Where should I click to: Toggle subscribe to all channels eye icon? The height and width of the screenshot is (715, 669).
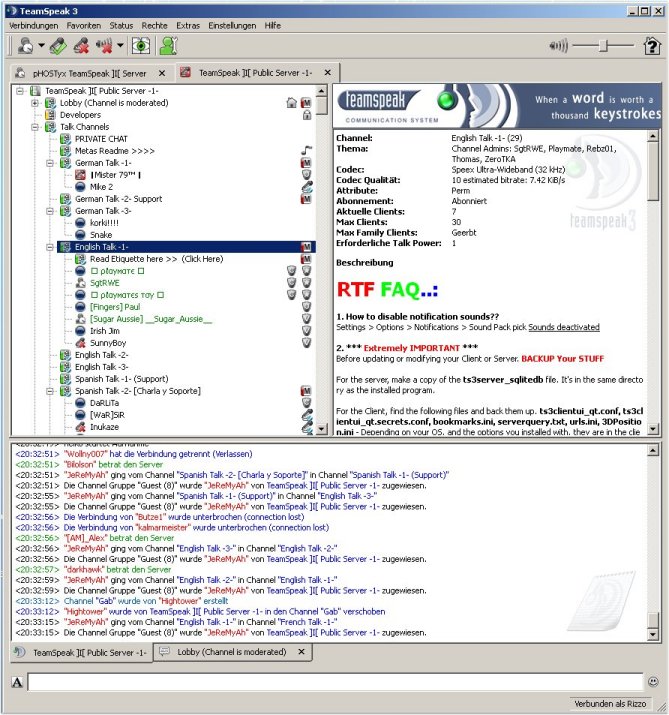(140, 46)
